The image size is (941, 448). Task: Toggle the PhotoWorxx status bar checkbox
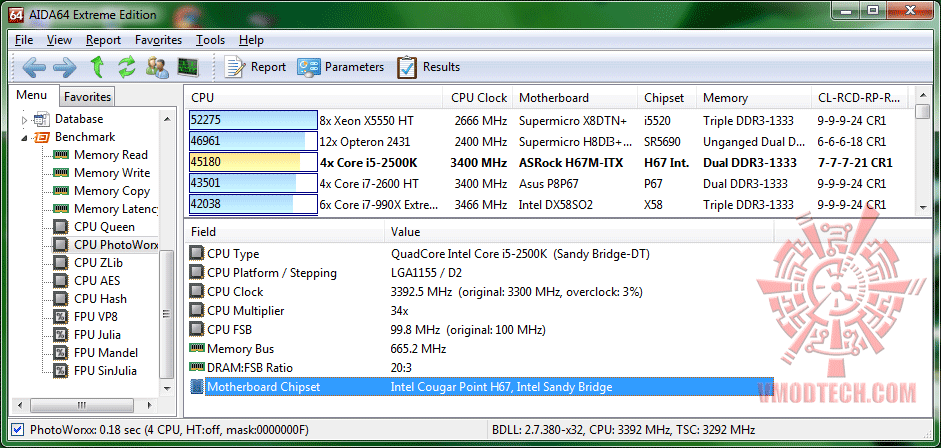(17, 429)
